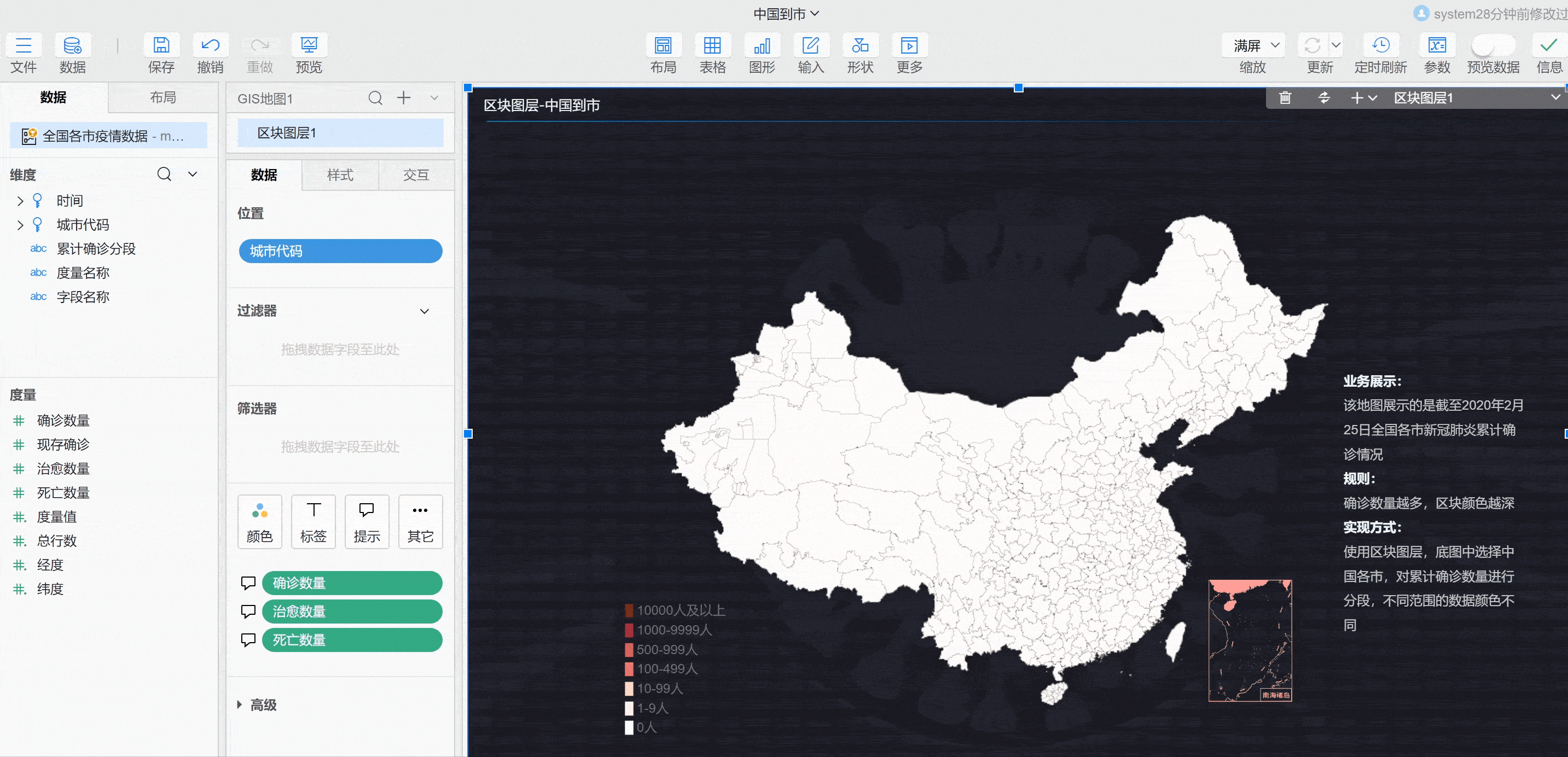Click the 过滤器 drop area placeholder
The image size is (1568, 757).
coord(340,350)
